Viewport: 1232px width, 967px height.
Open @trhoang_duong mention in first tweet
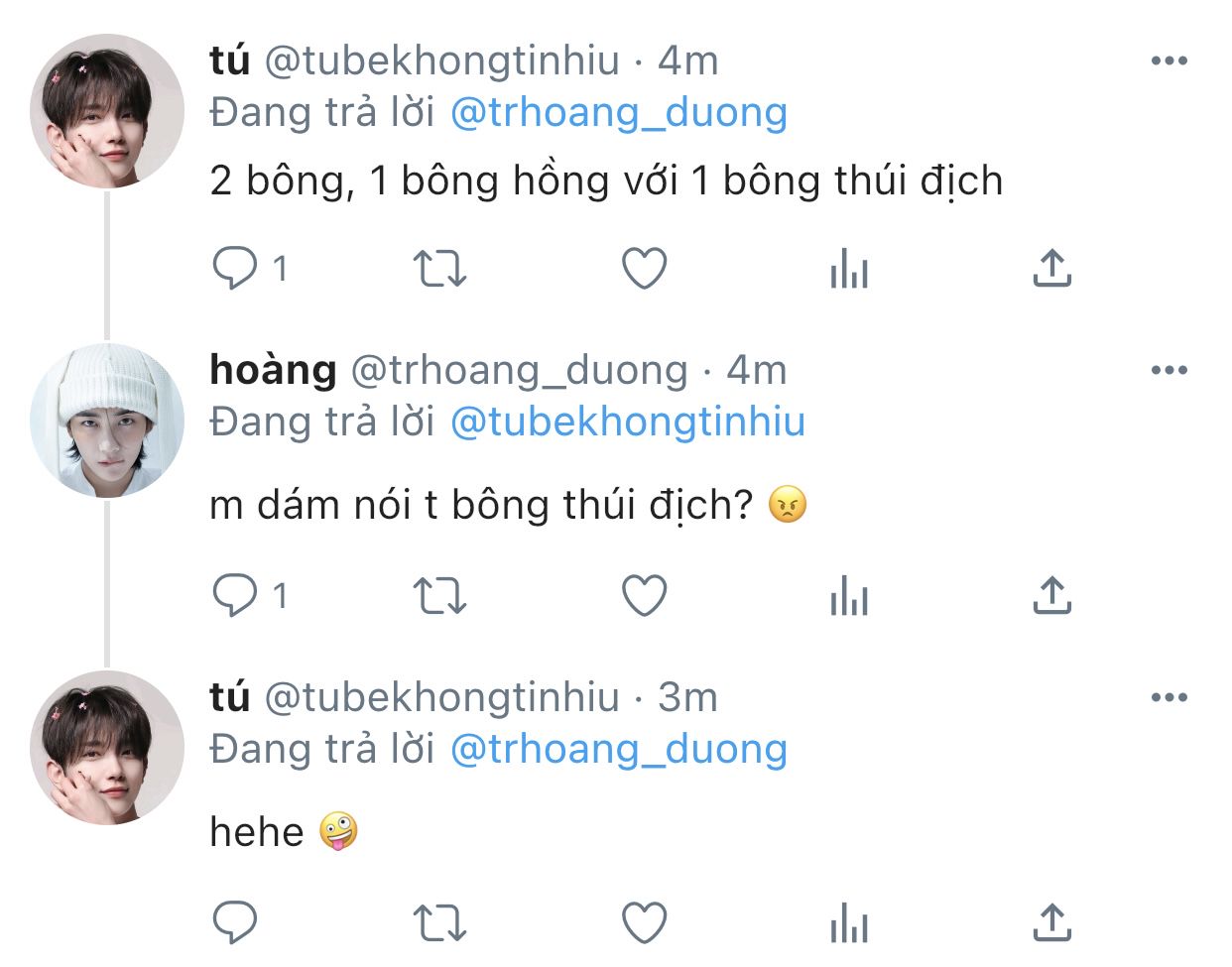tap(618, 113)
